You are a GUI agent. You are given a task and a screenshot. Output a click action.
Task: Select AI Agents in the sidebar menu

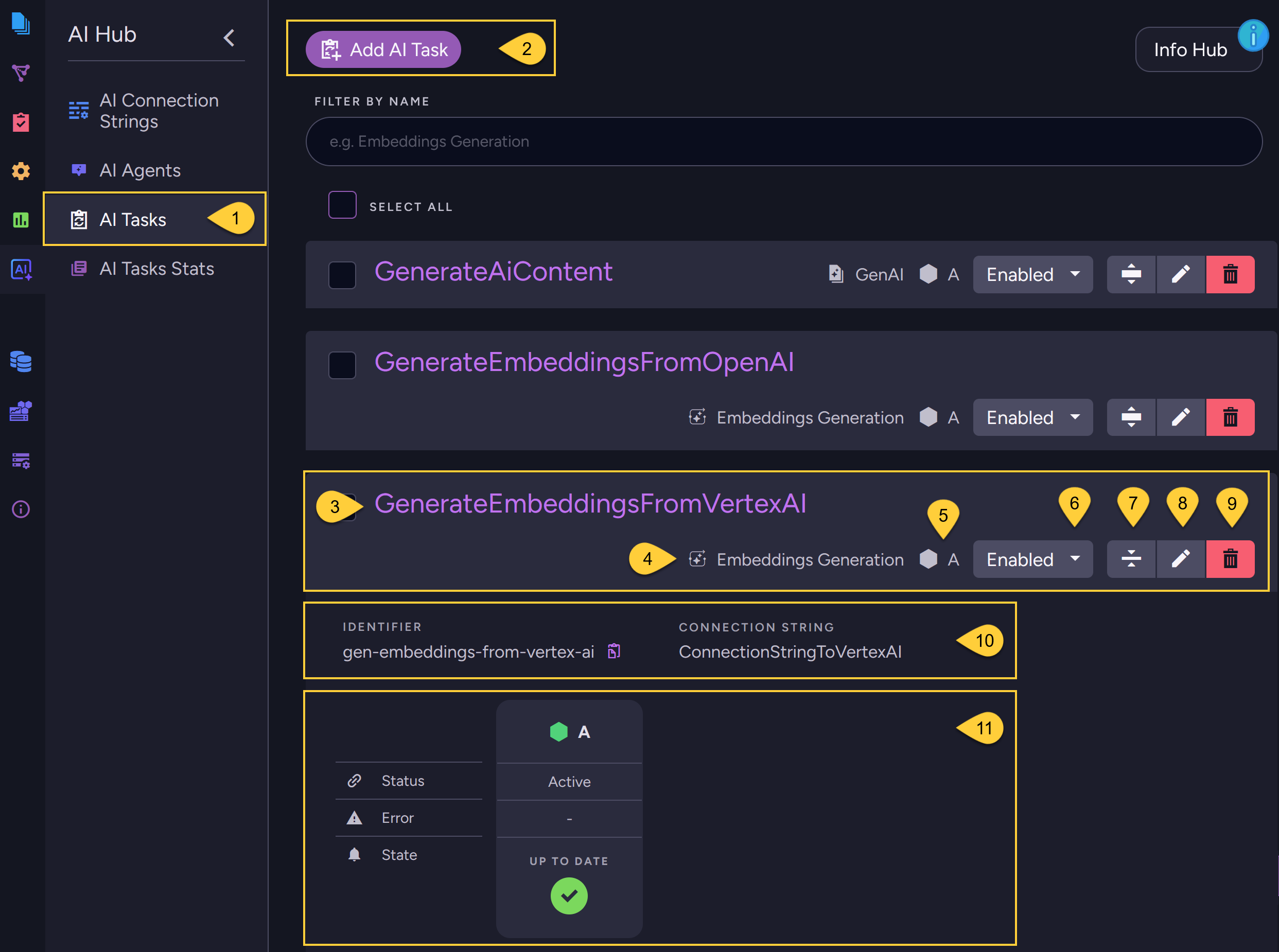[140, 170]
